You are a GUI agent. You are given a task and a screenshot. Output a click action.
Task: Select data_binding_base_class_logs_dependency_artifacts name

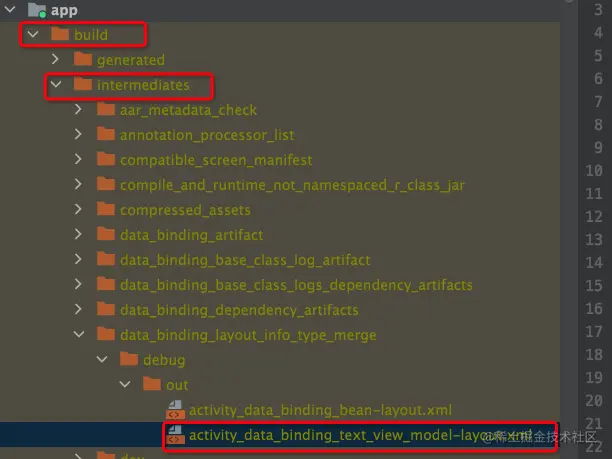coord(296,285)
